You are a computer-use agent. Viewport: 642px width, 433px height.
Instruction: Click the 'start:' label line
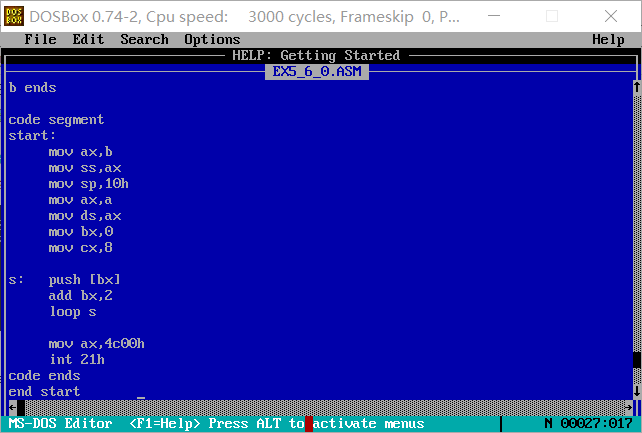32,135
